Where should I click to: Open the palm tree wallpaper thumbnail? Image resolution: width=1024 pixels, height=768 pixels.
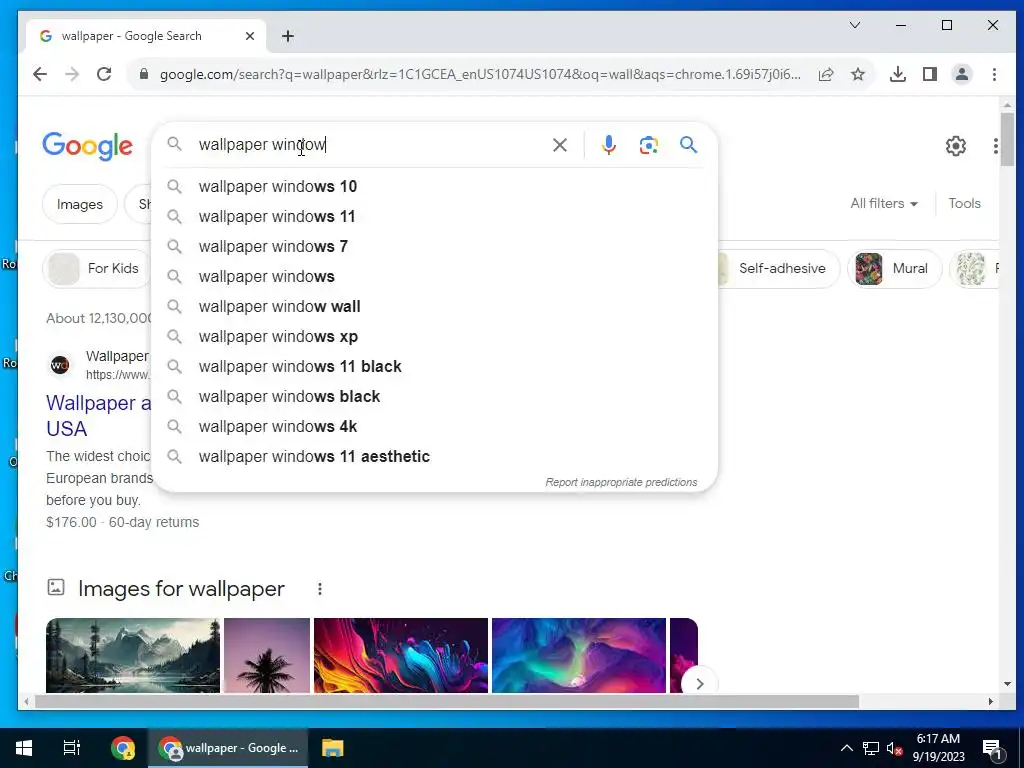[x=267, y=656]
